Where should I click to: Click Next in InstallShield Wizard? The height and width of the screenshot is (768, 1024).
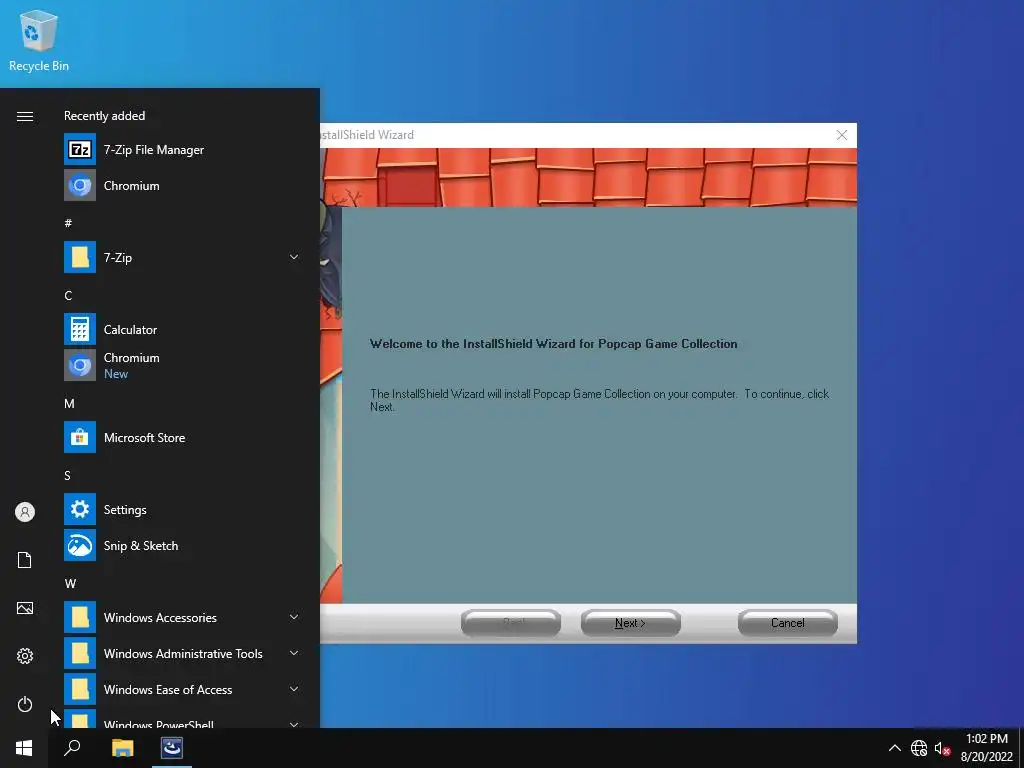coord(630,623)
